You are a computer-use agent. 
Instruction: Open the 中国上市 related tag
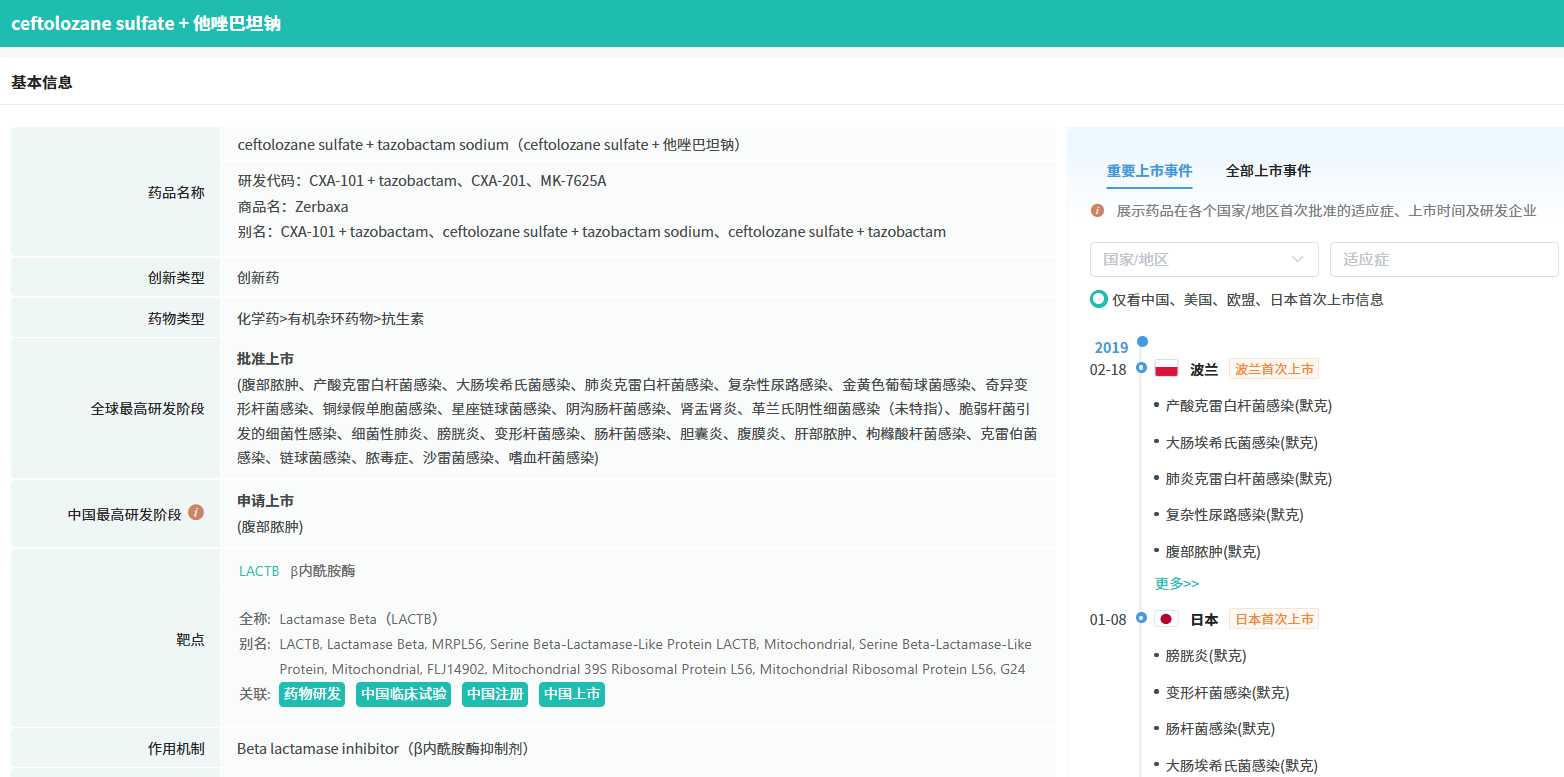(572, 694)
